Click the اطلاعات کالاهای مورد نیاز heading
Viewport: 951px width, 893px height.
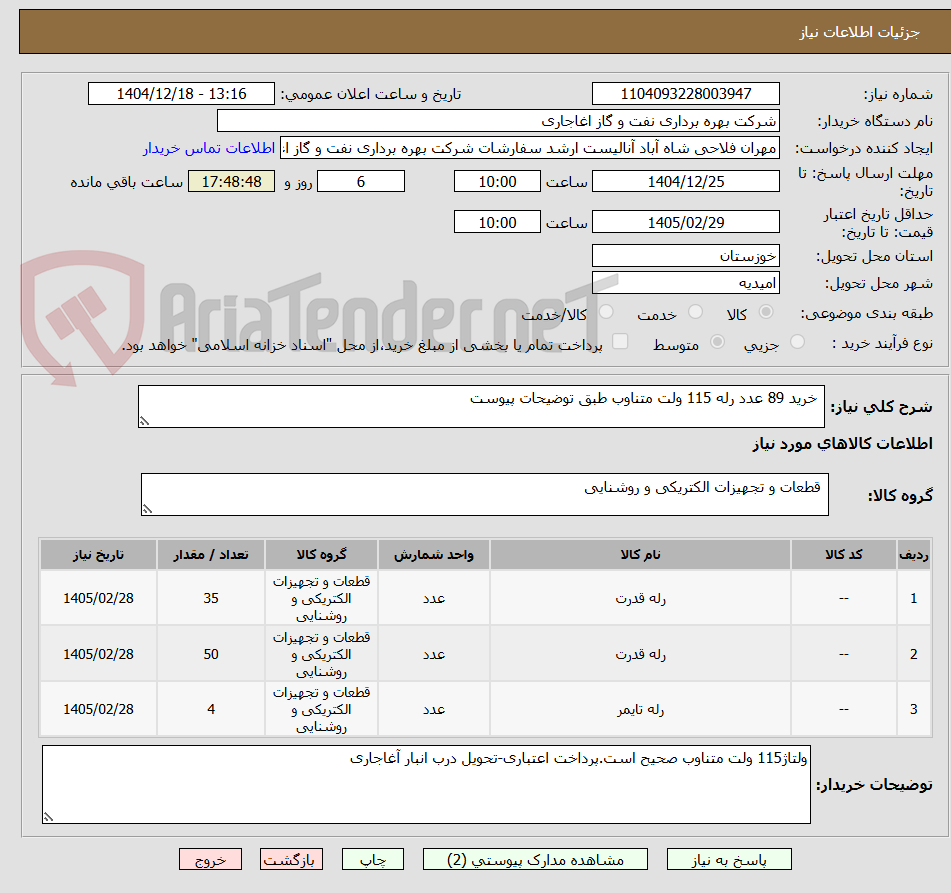pos(842,443)
